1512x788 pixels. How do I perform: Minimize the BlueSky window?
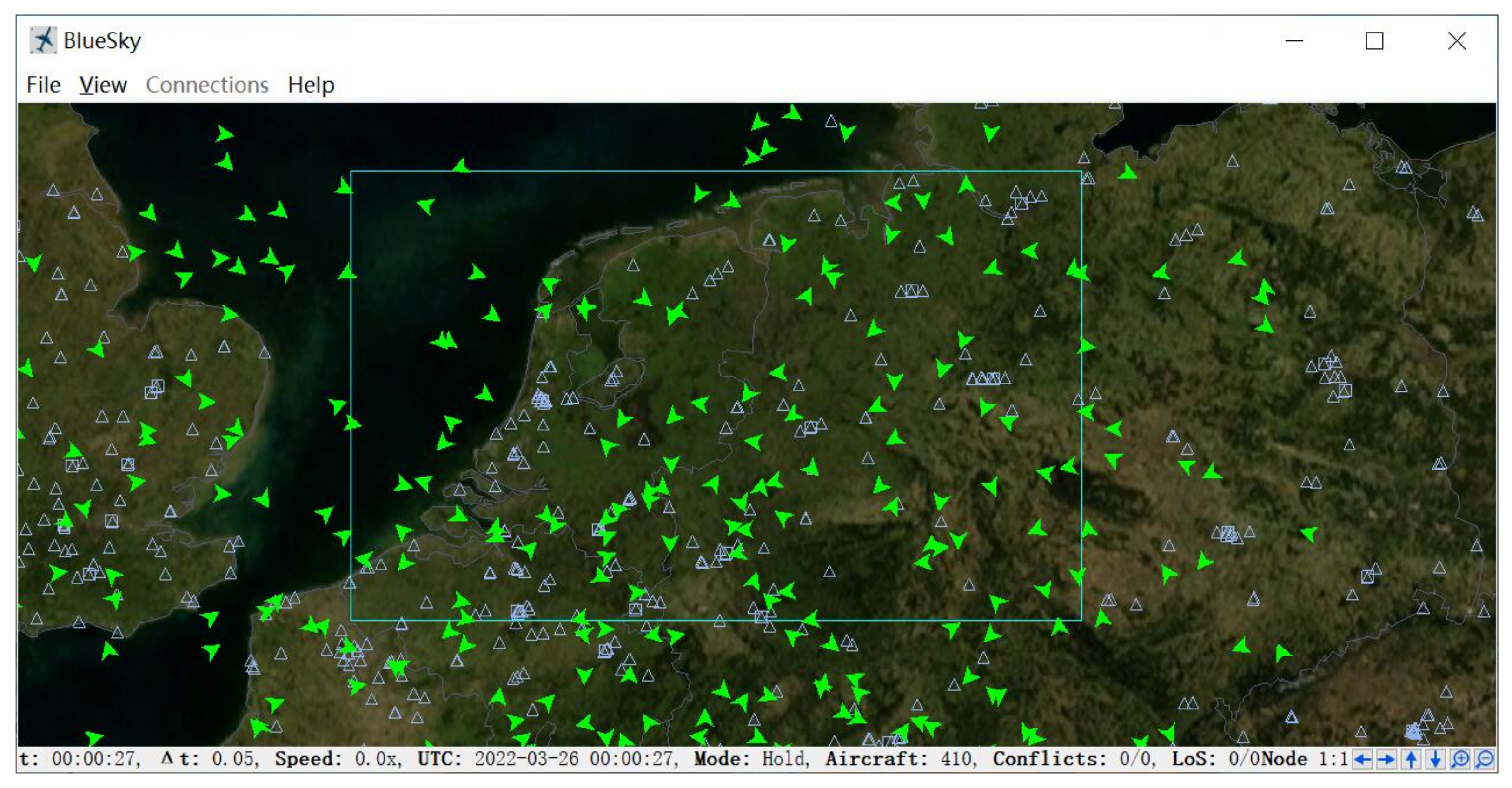coord(1293,41)
